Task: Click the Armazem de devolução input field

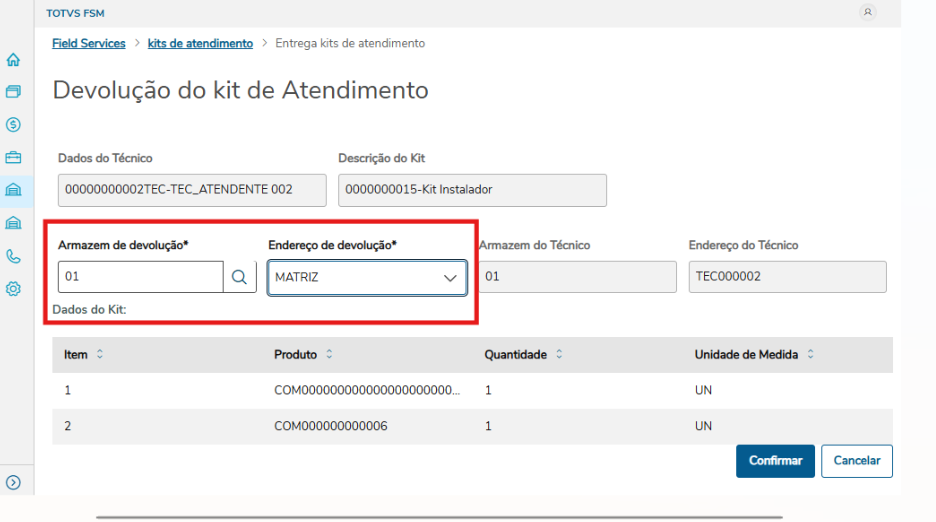Action: tap(140, 277)
